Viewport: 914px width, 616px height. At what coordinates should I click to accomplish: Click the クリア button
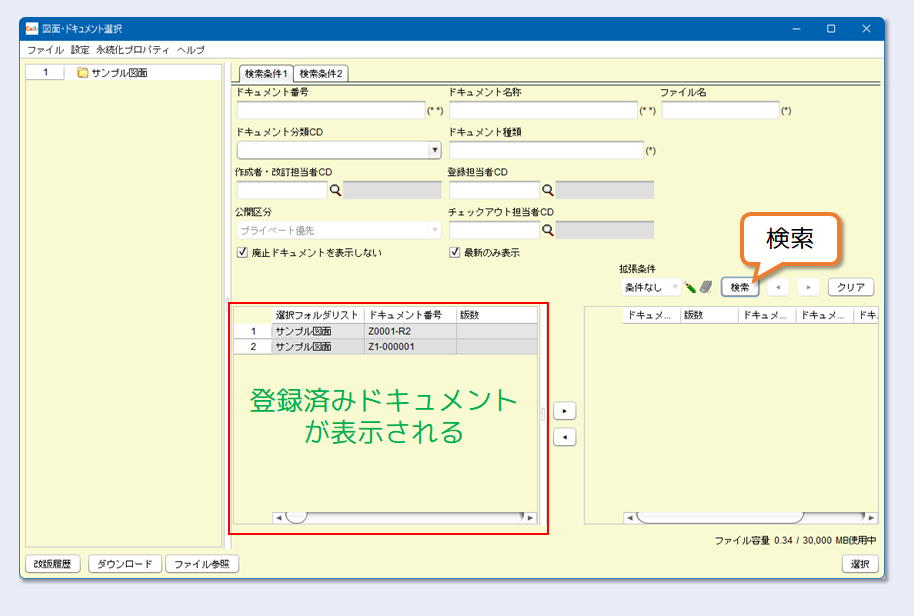tap(850, 287)
